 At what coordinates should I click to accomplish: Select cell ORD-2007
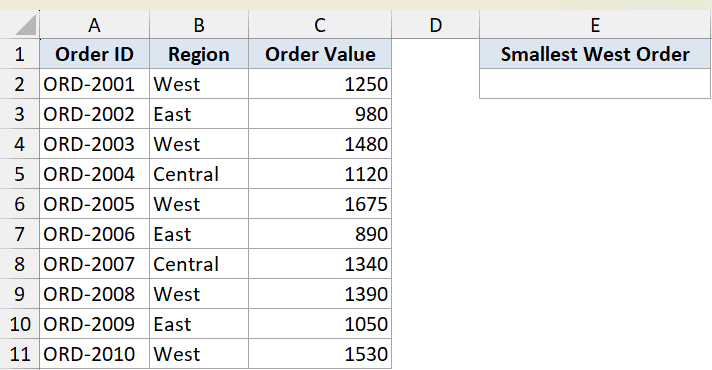point(94,264)
